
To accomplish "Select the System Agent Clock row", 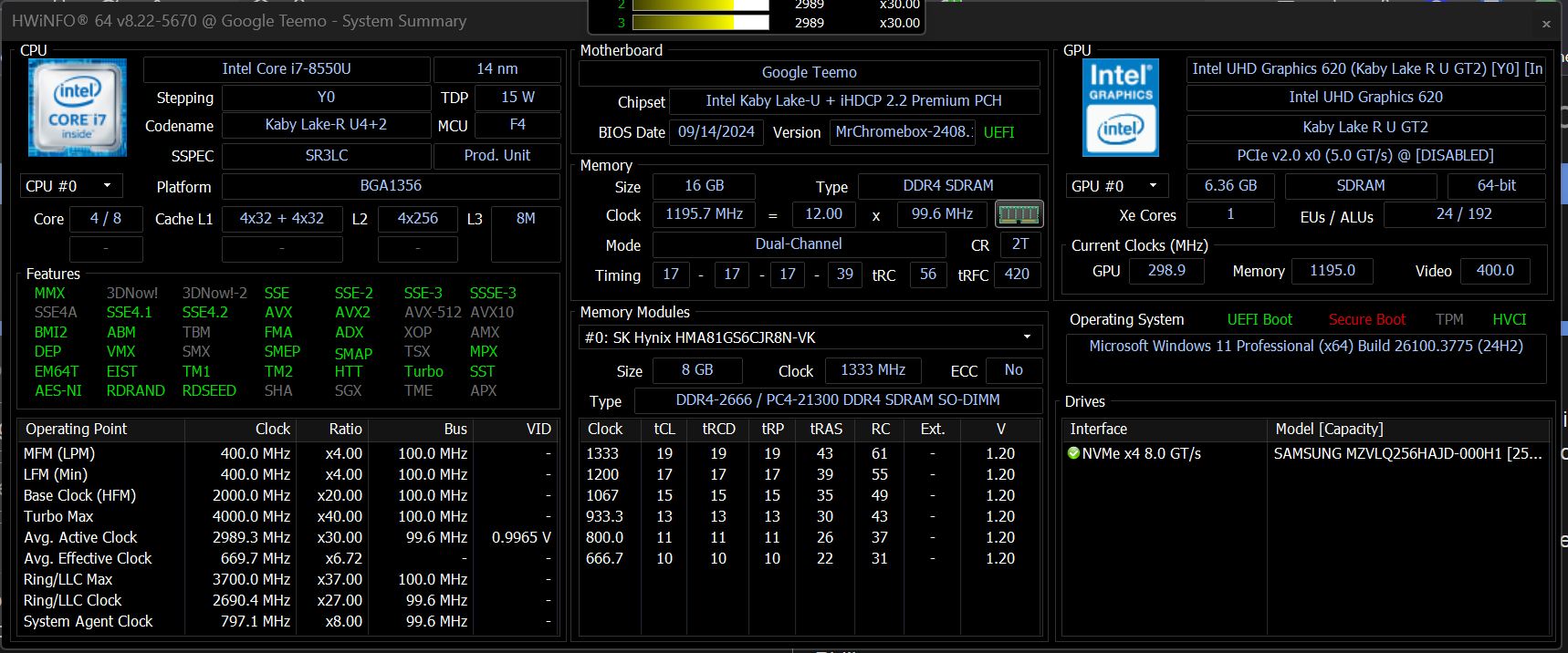I will point(287,621).
